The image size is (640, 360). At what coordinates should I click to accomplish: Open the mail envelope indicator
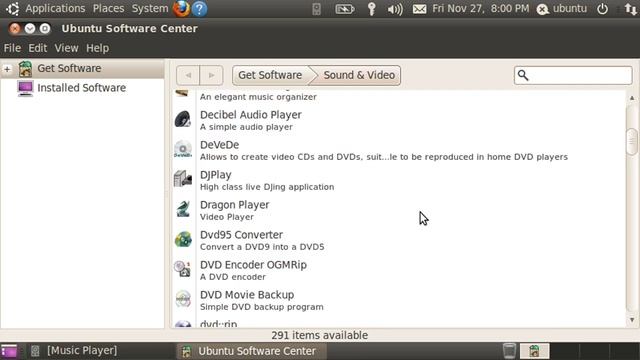419,9
